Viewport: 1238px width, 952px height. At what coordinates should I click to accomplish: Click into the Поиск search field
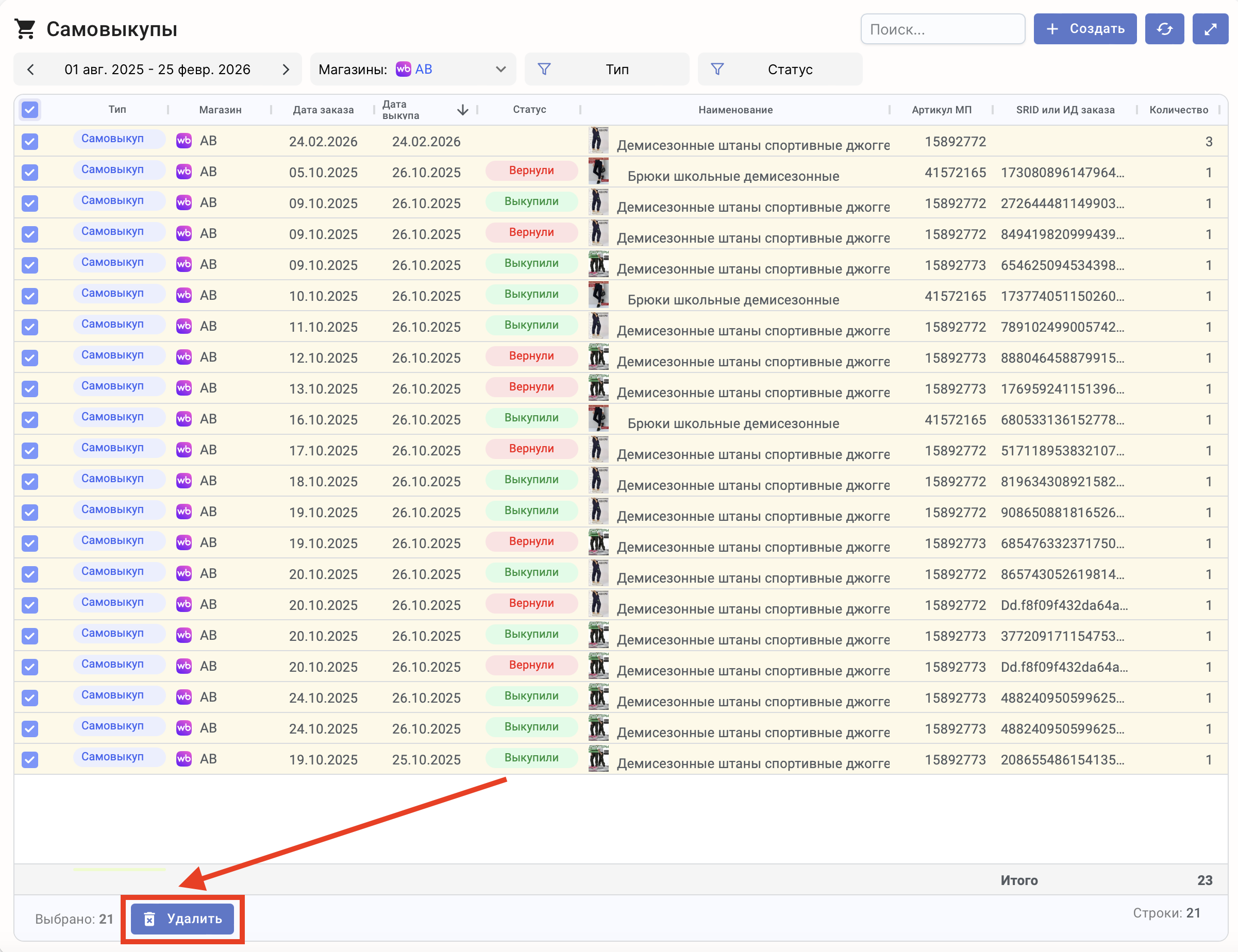pyautogui.click(x=942, y=29)
